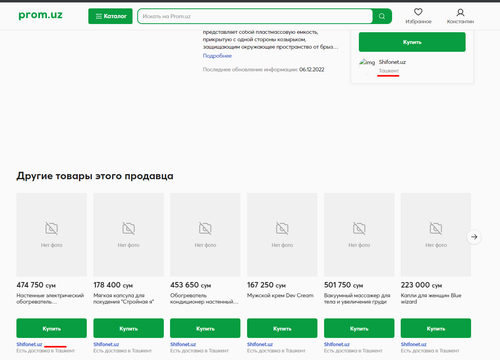Screen dimensions: 500x360
Task: Buy the 501 750 сум massager
Action: pos(359,328)
